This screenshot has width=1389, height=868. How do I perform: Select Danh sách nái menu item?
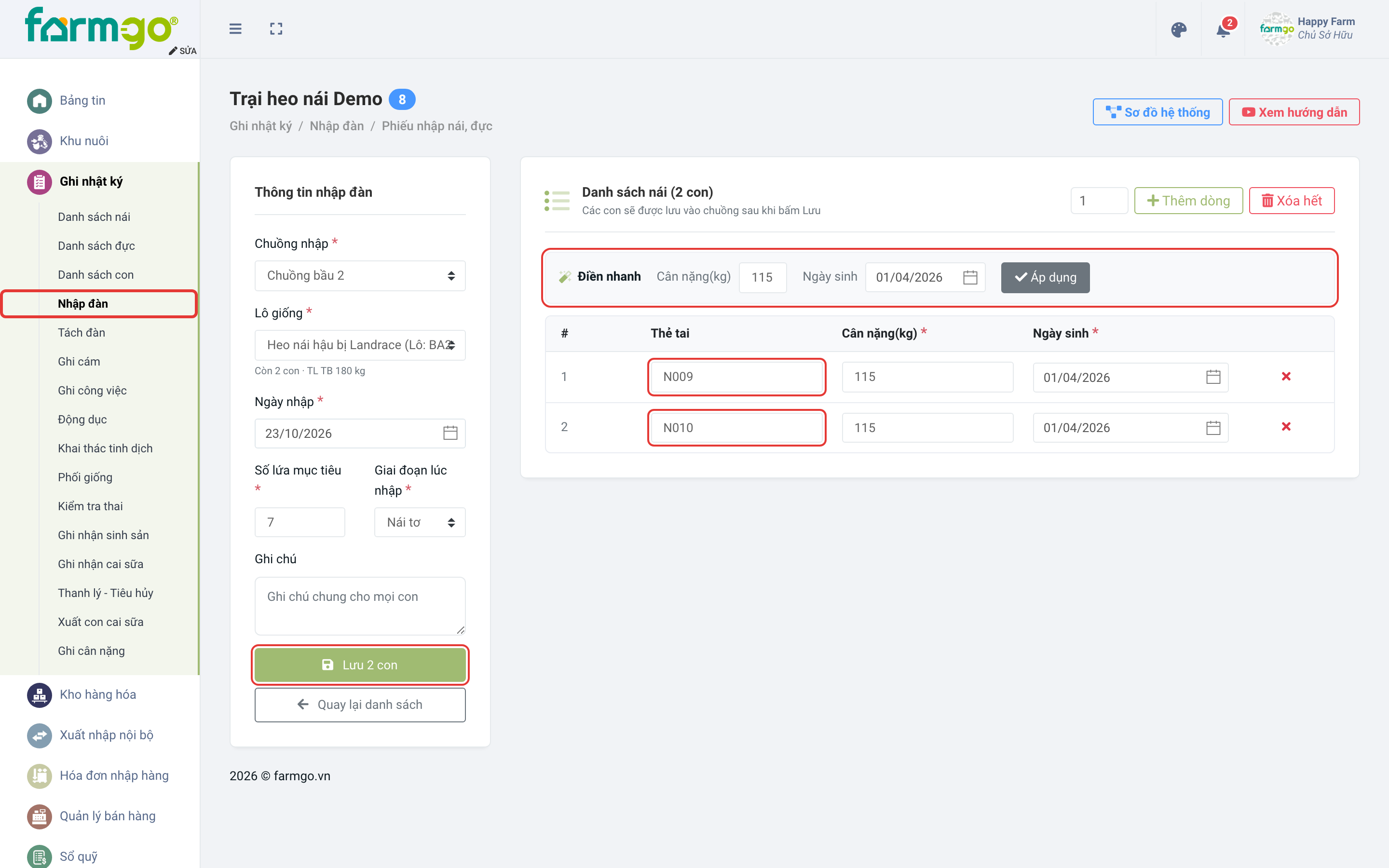(94, 217)
